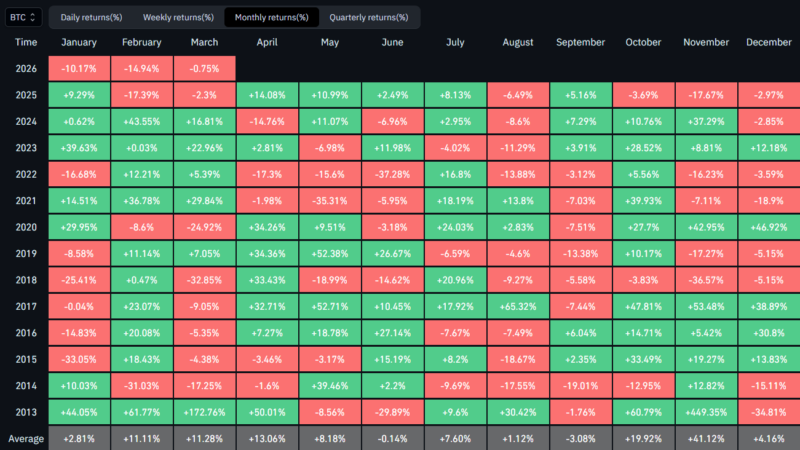Viewport: 800px width, 450px height.
Task: Click the Time column header
Action: point(26,43)
